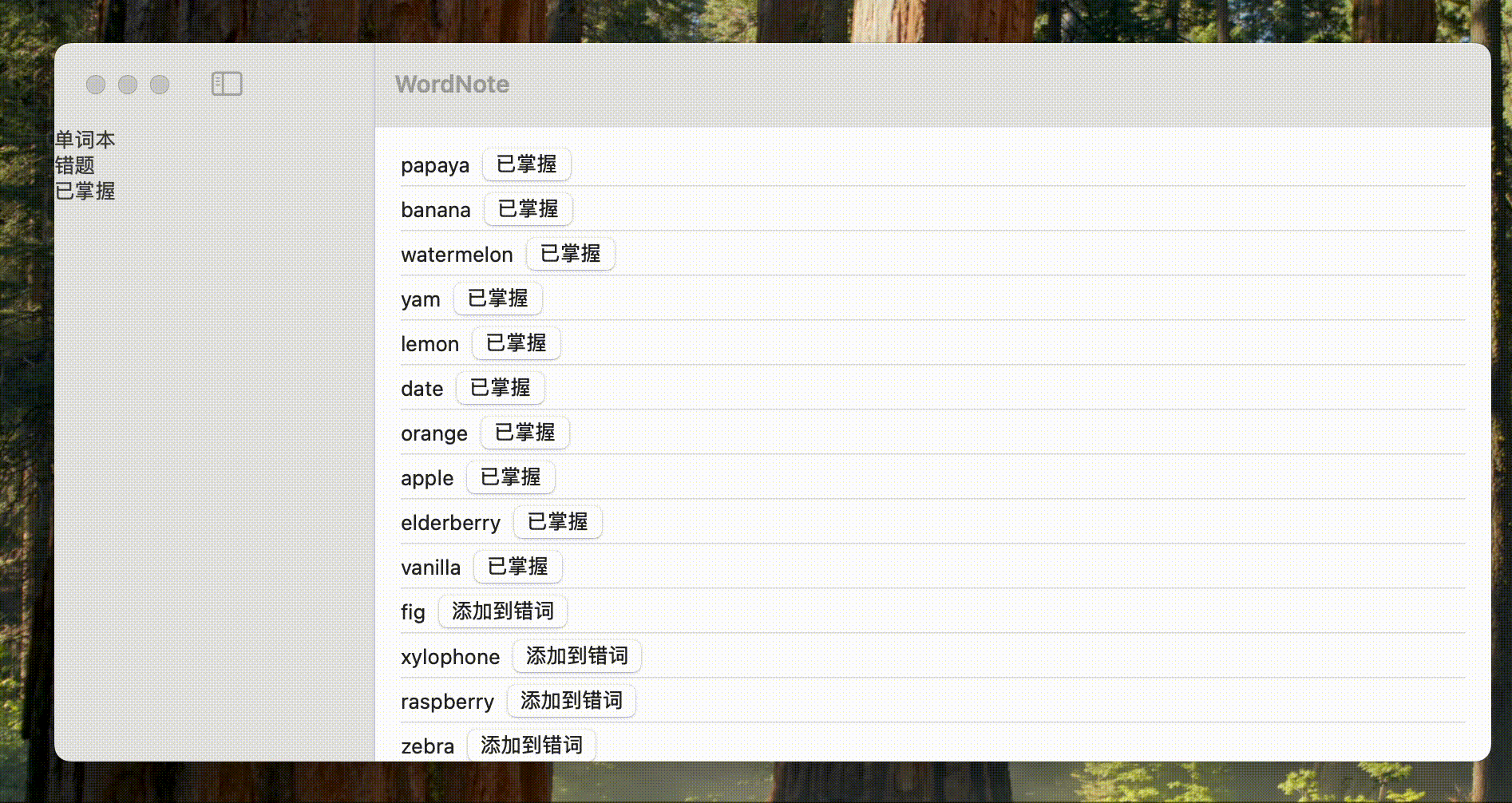This screenshot has width=1512, height=803.
Task: Add zebra to the 错词 list
Action: point(532,745)
